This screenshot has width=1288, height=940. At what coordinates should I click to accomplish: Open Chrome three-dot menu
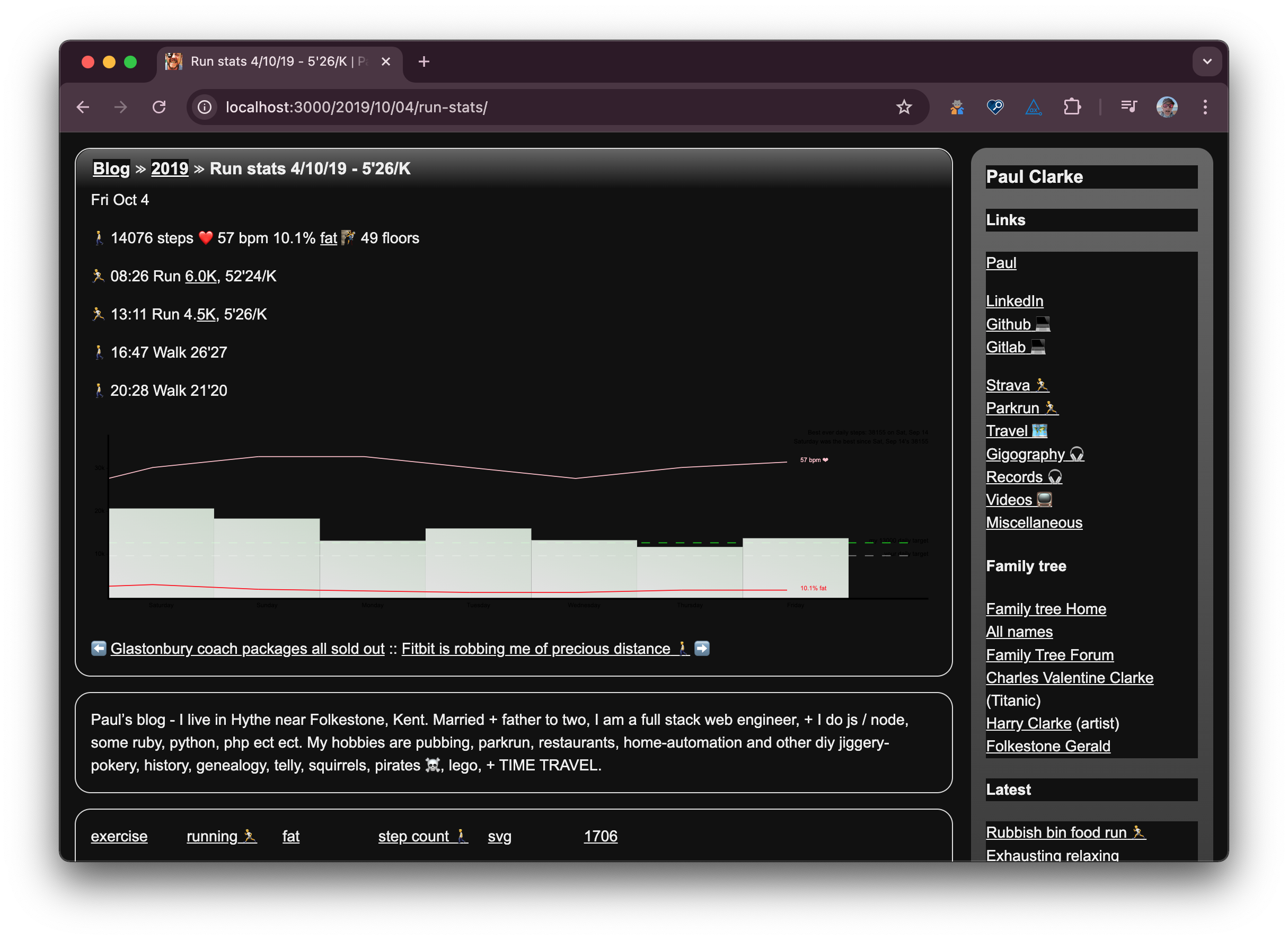click(1205, 107)
